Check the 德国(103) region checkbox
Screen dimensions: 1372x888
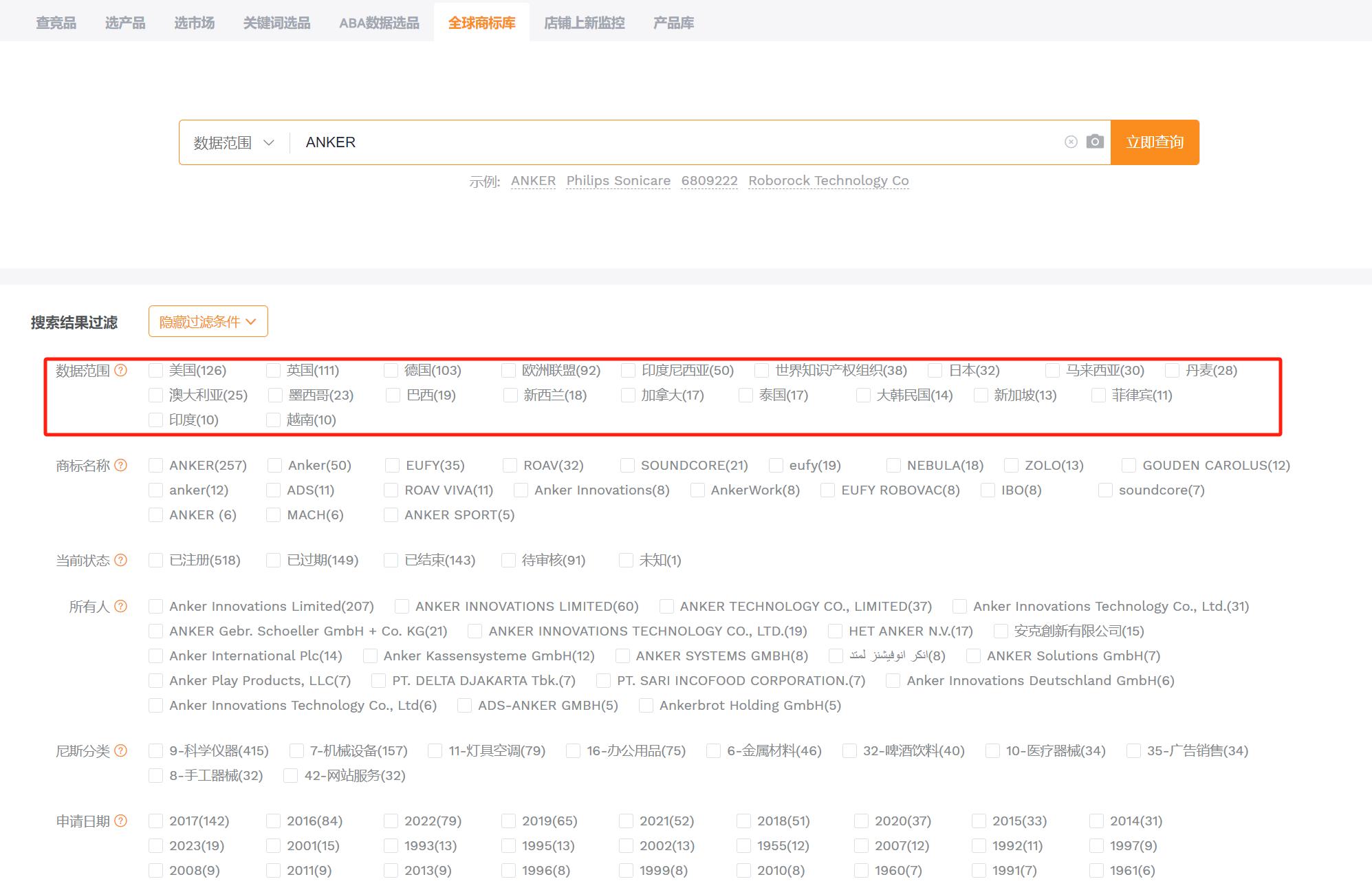click(391, 371)
